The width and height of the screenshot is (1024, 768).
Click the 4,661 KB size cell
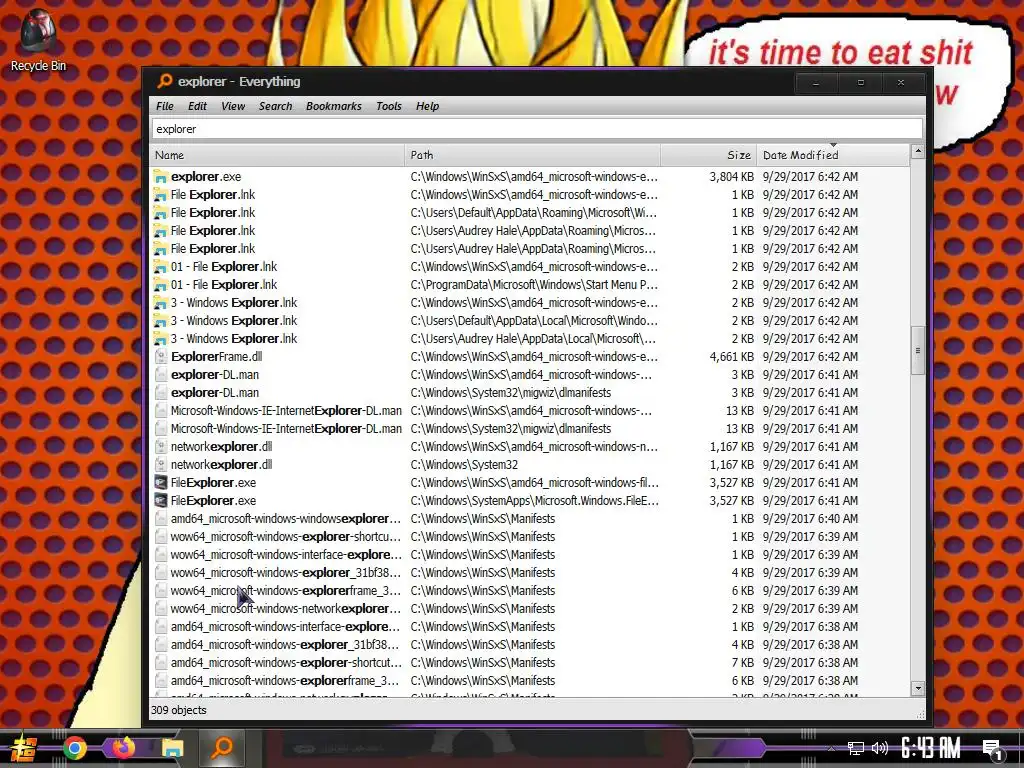[x=731, y=357]
